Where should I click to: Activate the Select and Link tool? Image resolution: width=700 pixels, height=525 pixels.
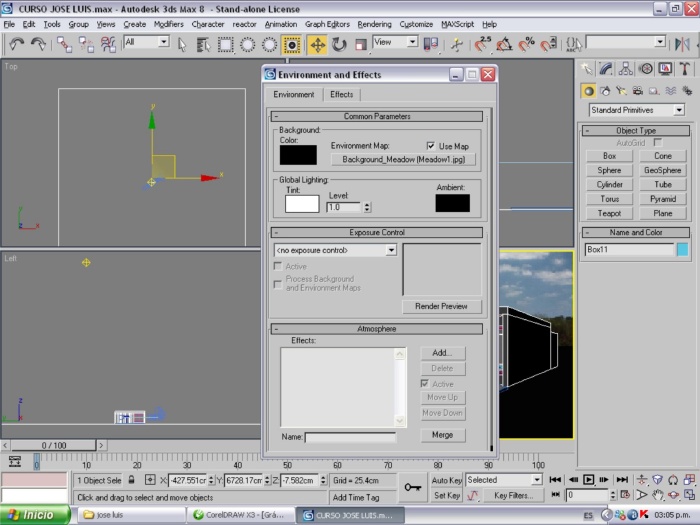coord(64,44)
